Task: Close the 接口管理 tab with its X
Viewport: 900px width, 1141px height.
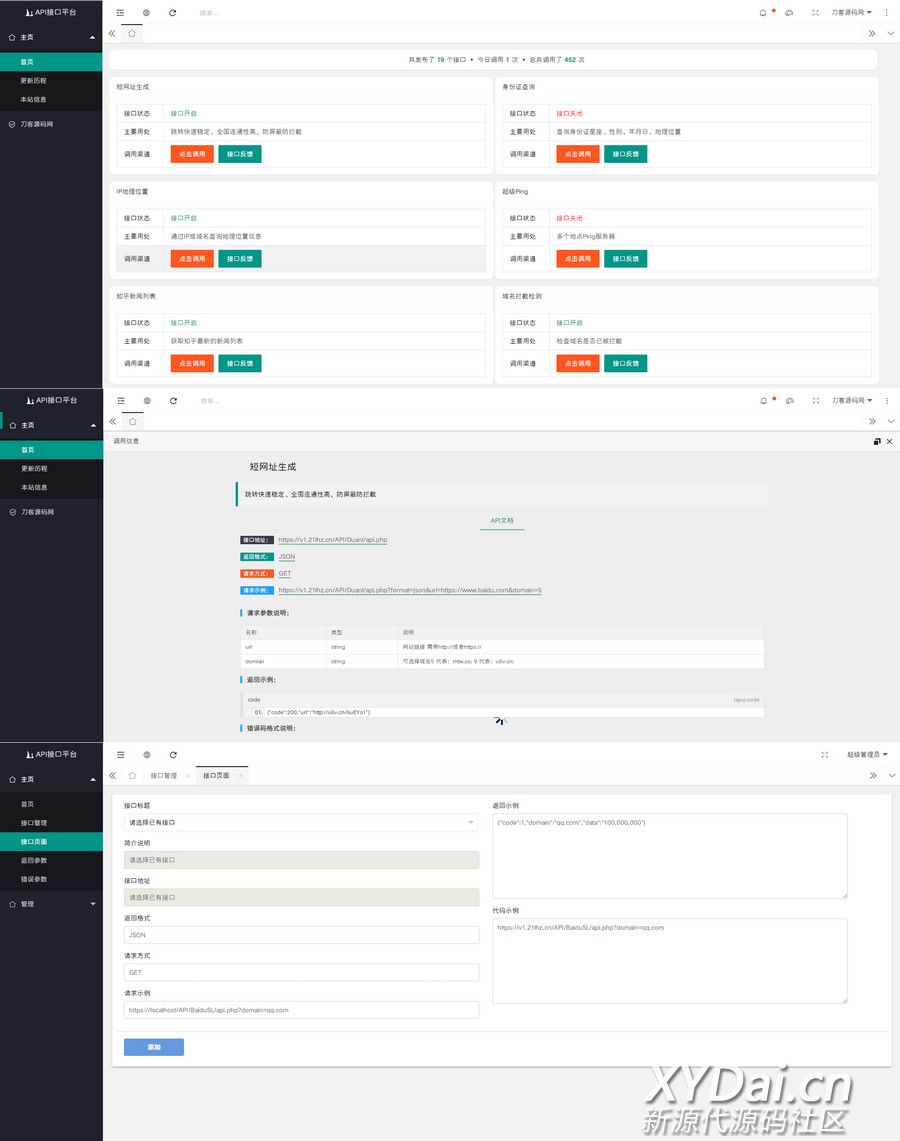Action: pos(187,776)
